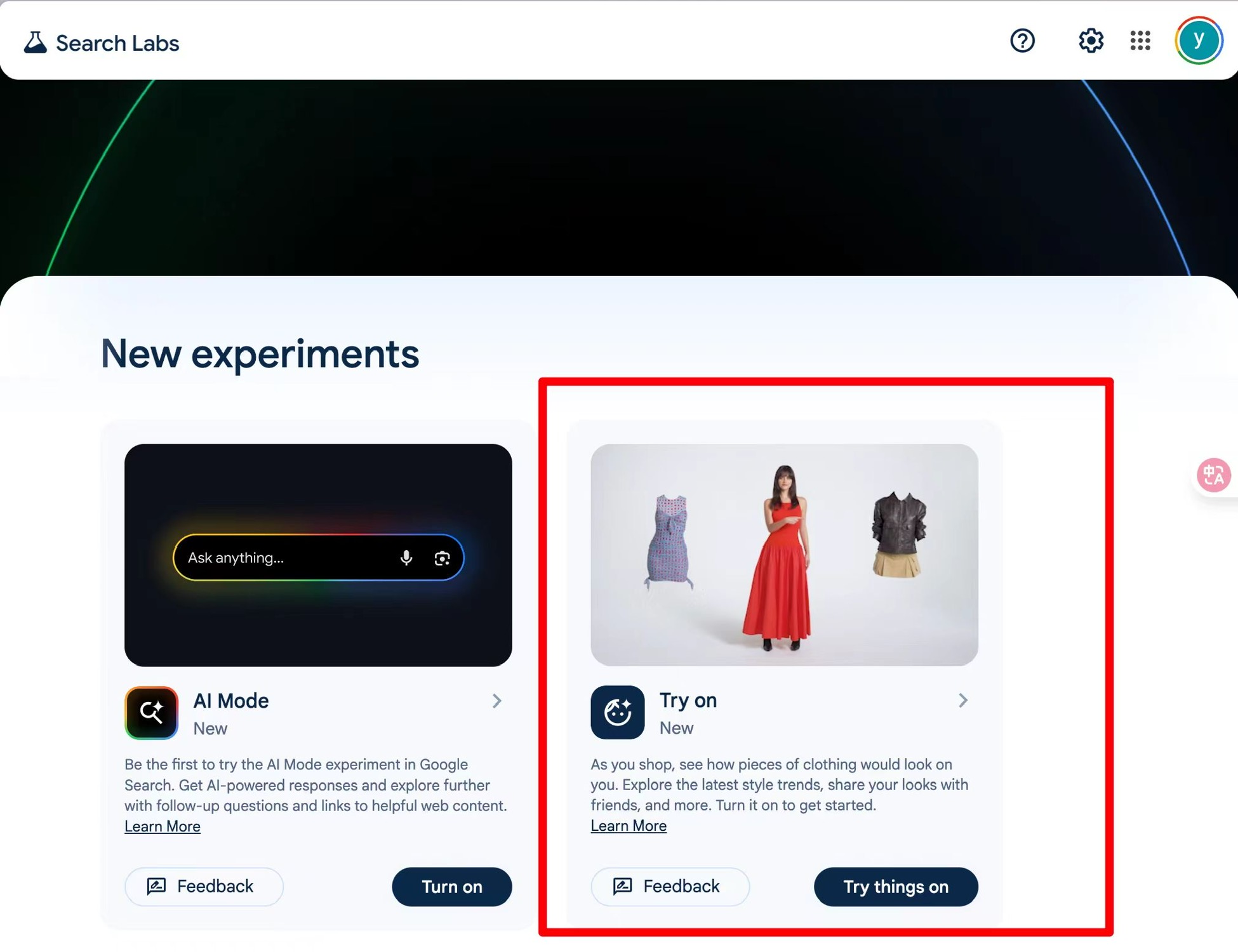Open the help question mark icon
Viewport: 1238px width, 952px height.
[1022, 41]
